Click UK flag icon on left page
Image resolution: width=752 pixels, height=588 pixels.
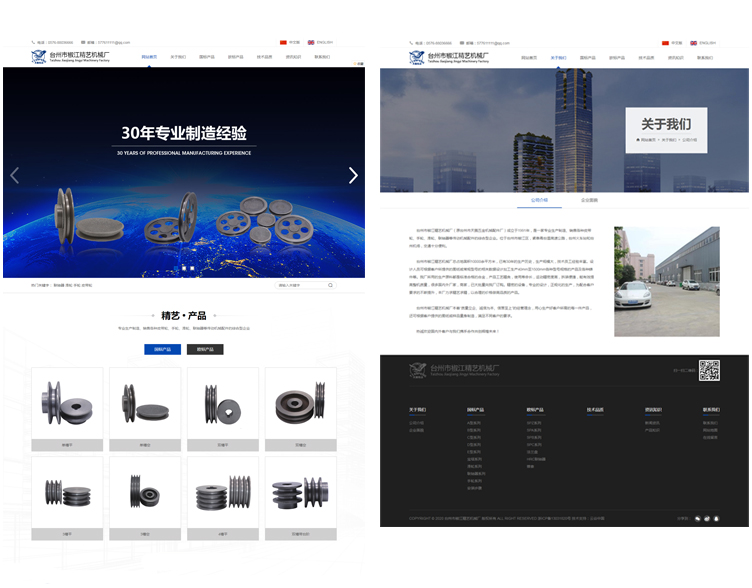click(x=311, y=43)
